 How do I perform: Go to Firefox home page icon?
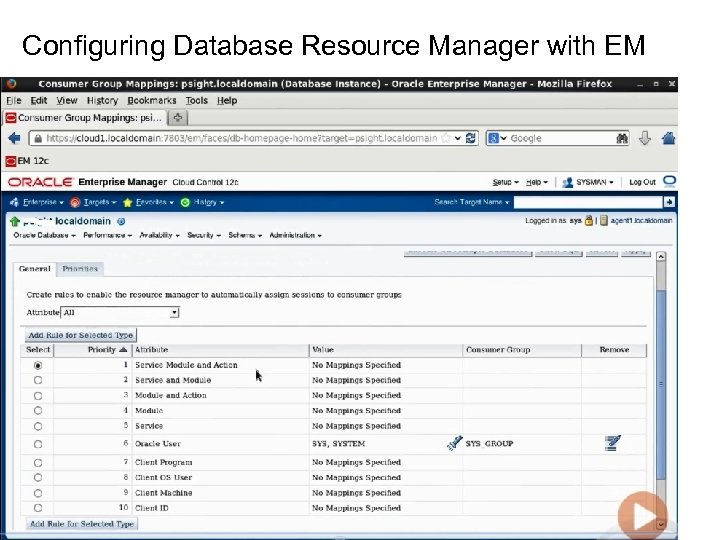(668, 138)
